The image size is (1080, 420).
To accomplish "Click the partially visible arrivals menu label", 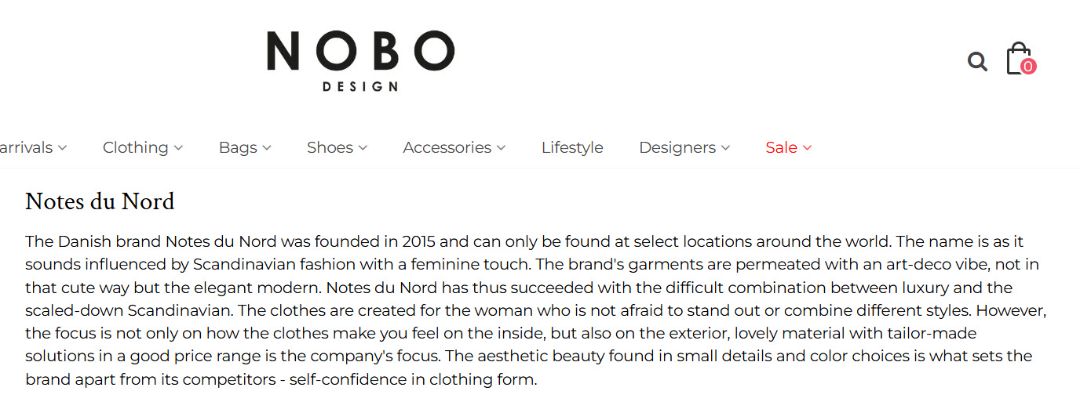I will tap(25, 148).
